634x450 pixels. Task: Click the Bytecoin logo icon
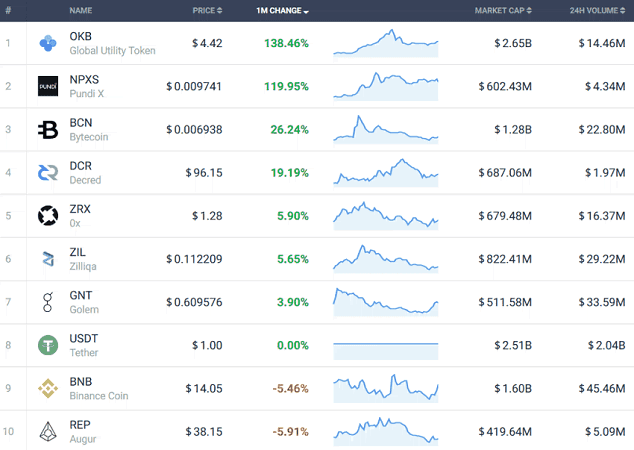[x=47, y=129]
